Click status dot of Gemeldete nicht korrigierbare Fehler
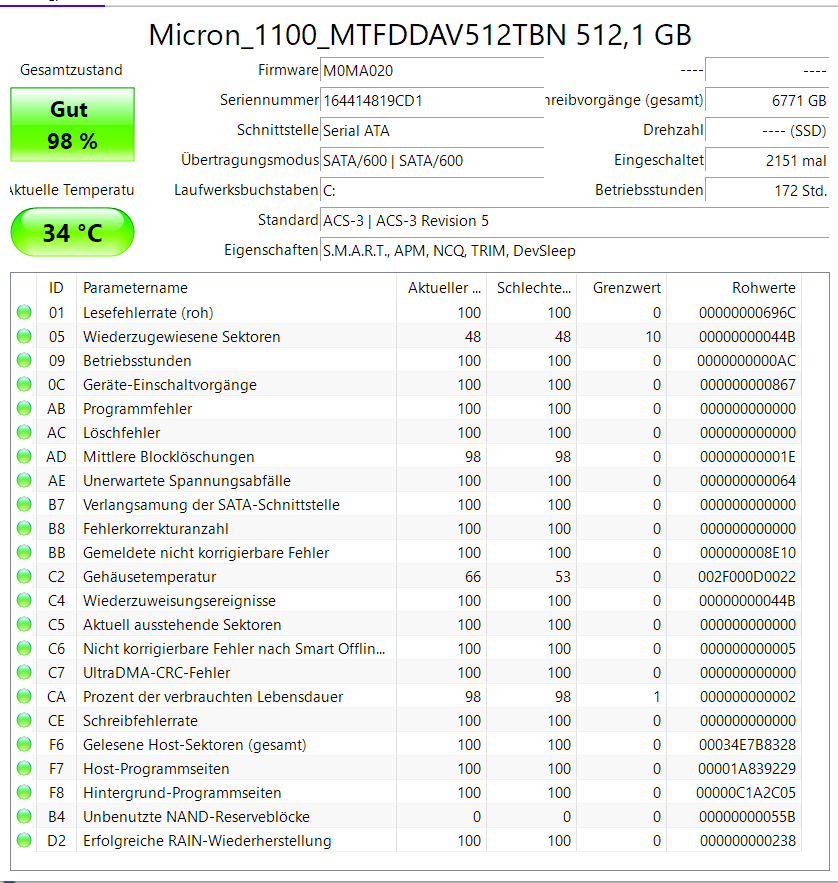Image resolution: width=838 pixels, height=883 pixels. (24, 552)
